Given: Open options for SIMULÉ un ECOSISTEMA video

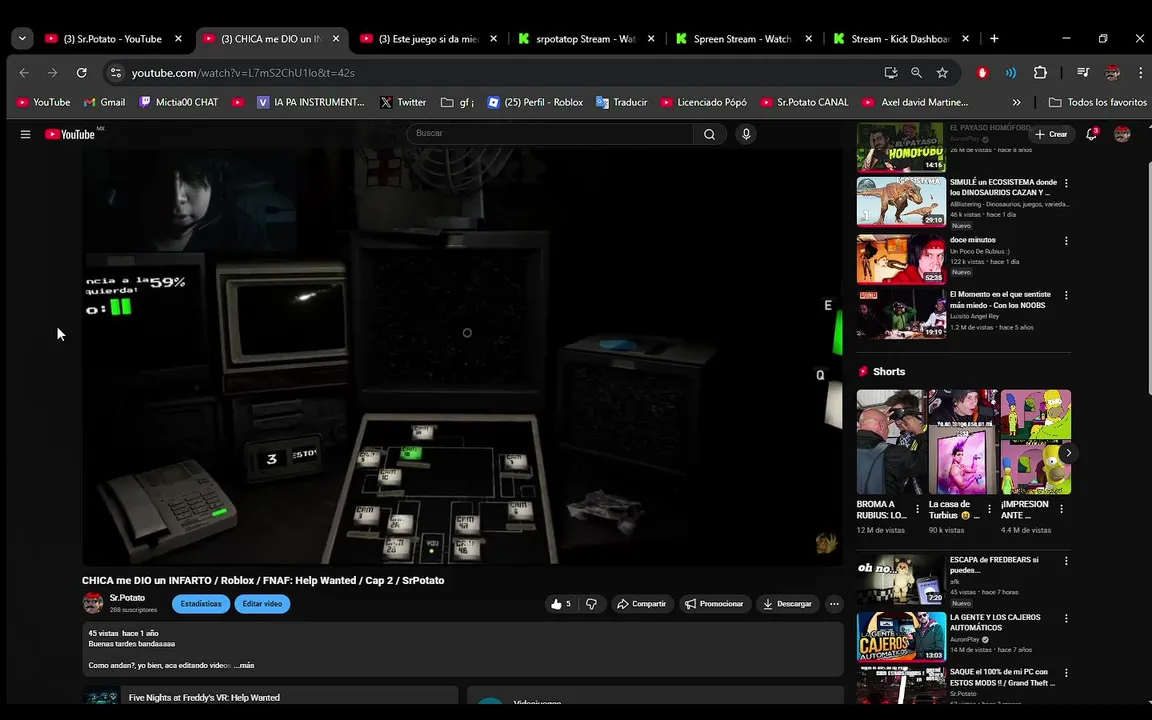Looking at the screenshot, I should coord(1066,183).
